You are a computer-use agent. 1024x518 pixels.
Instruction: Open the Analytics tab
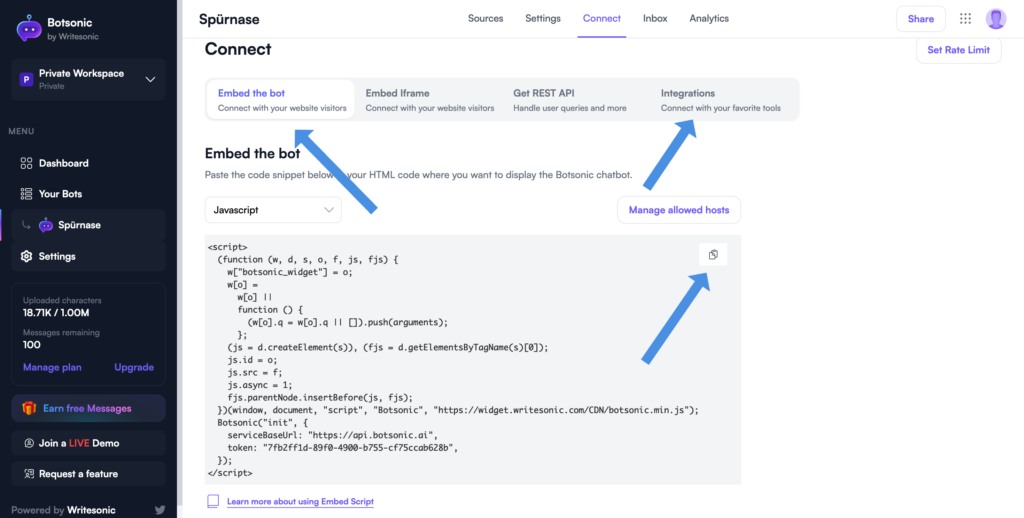(x=709, y=18)
